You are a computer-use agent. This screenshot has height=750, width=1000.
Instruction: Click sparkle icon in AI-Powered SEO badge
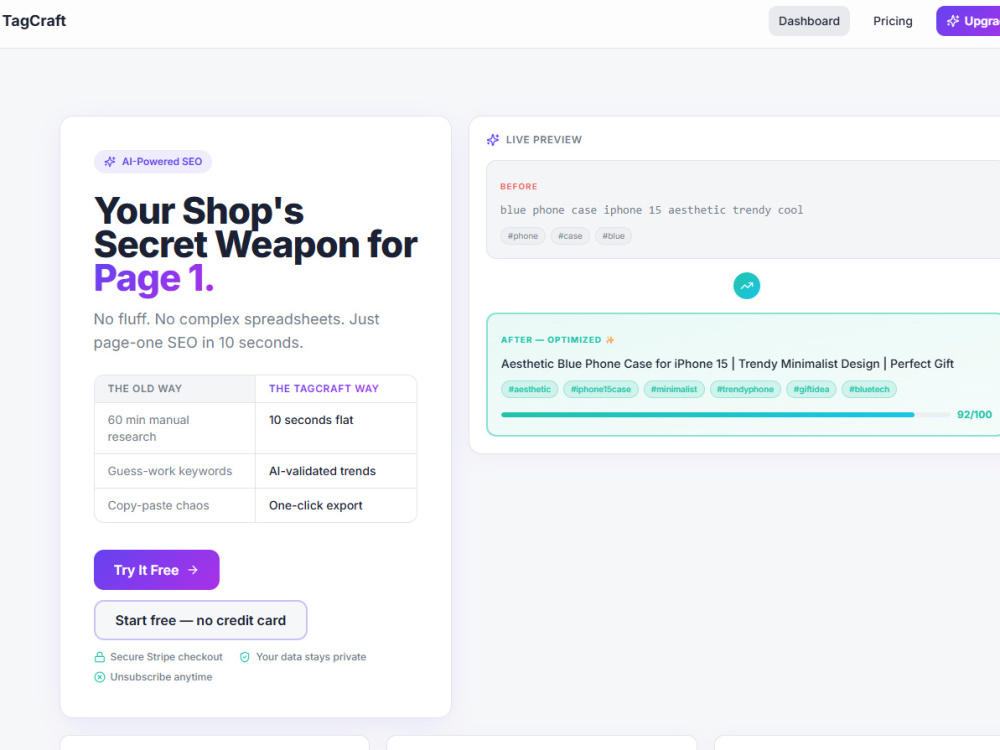[110, 161]
